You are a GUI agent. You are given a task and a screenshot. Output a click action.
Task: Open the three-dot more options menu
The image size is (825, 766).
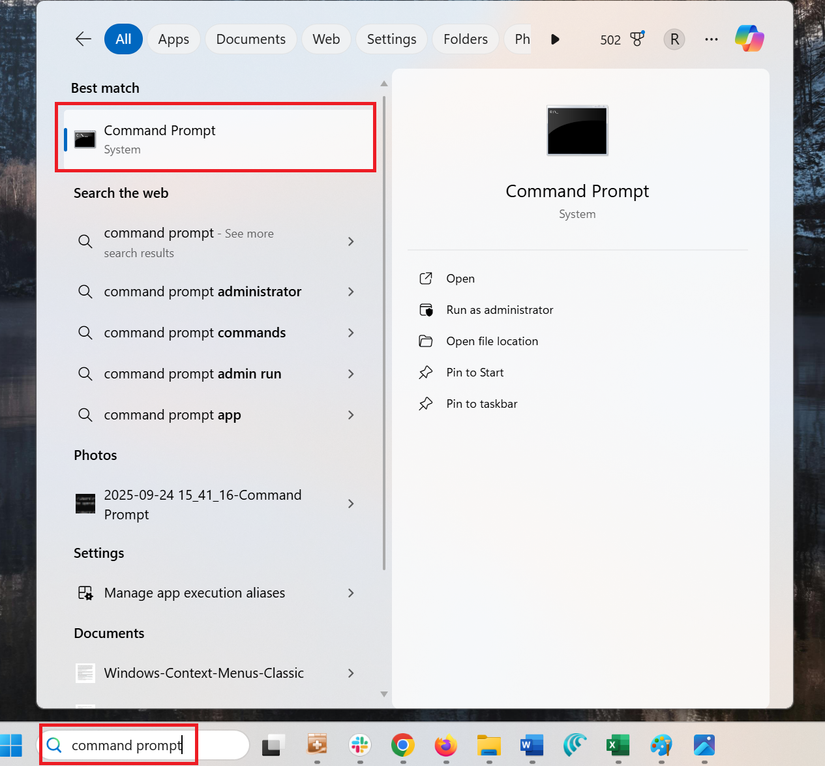[x=711, y=39]
